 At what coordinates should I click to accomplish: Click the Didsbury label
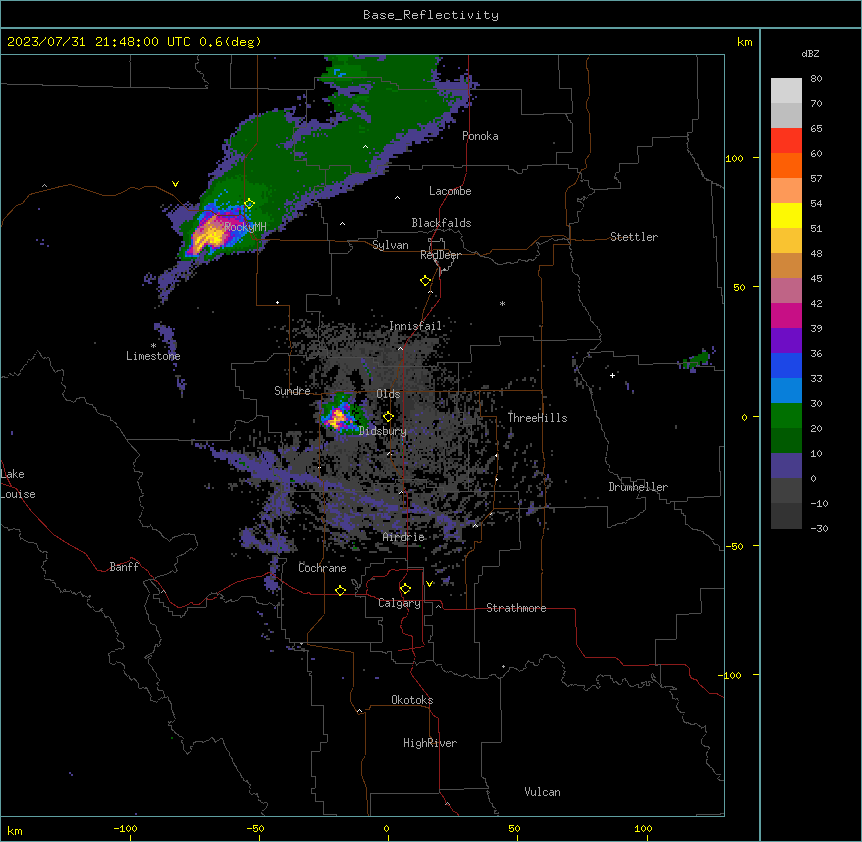(383, 431)
